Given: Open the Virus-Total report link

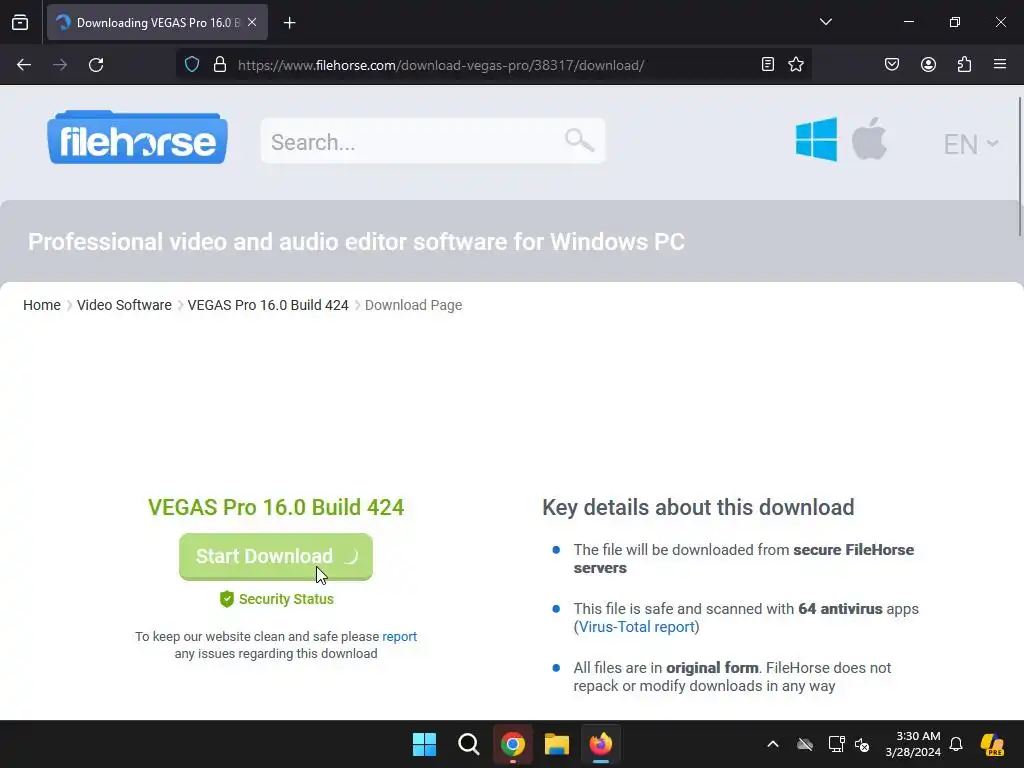Looking at the screenshot, I should point(636,627).
